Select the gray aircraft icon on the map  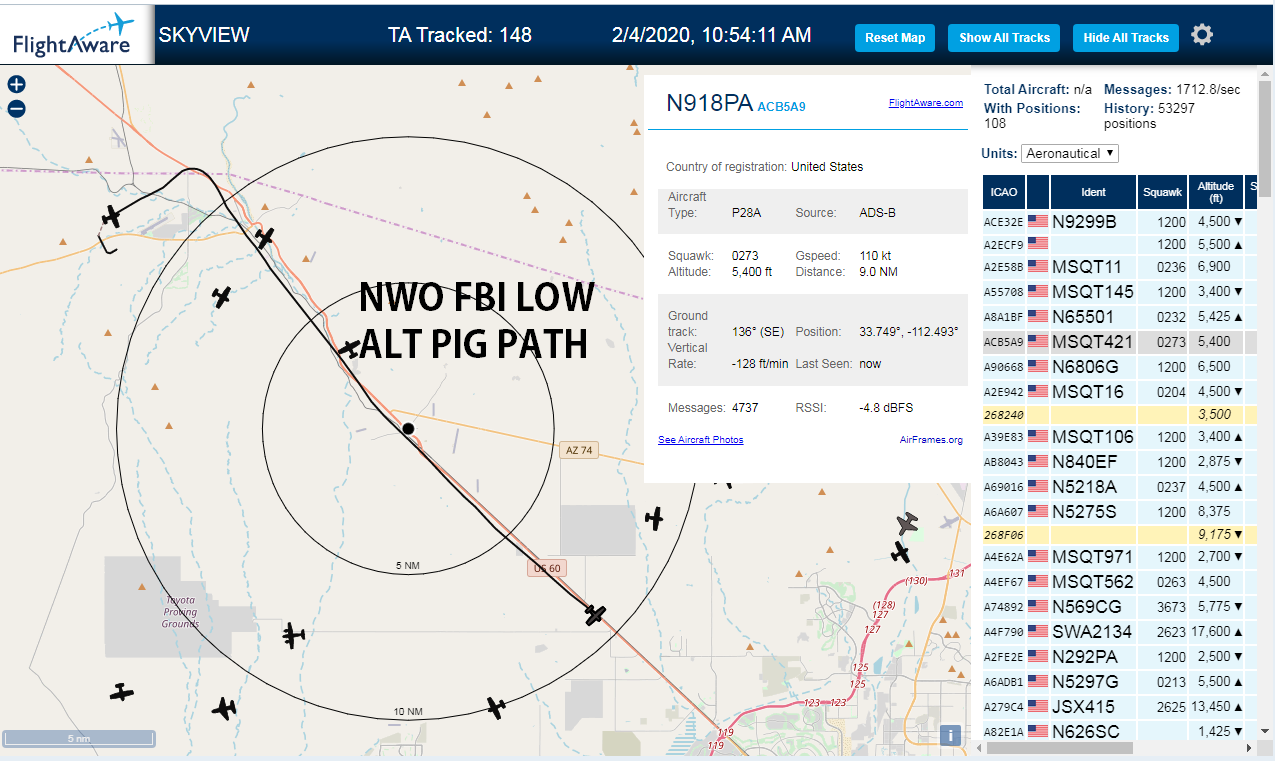[x=907, y=523]
